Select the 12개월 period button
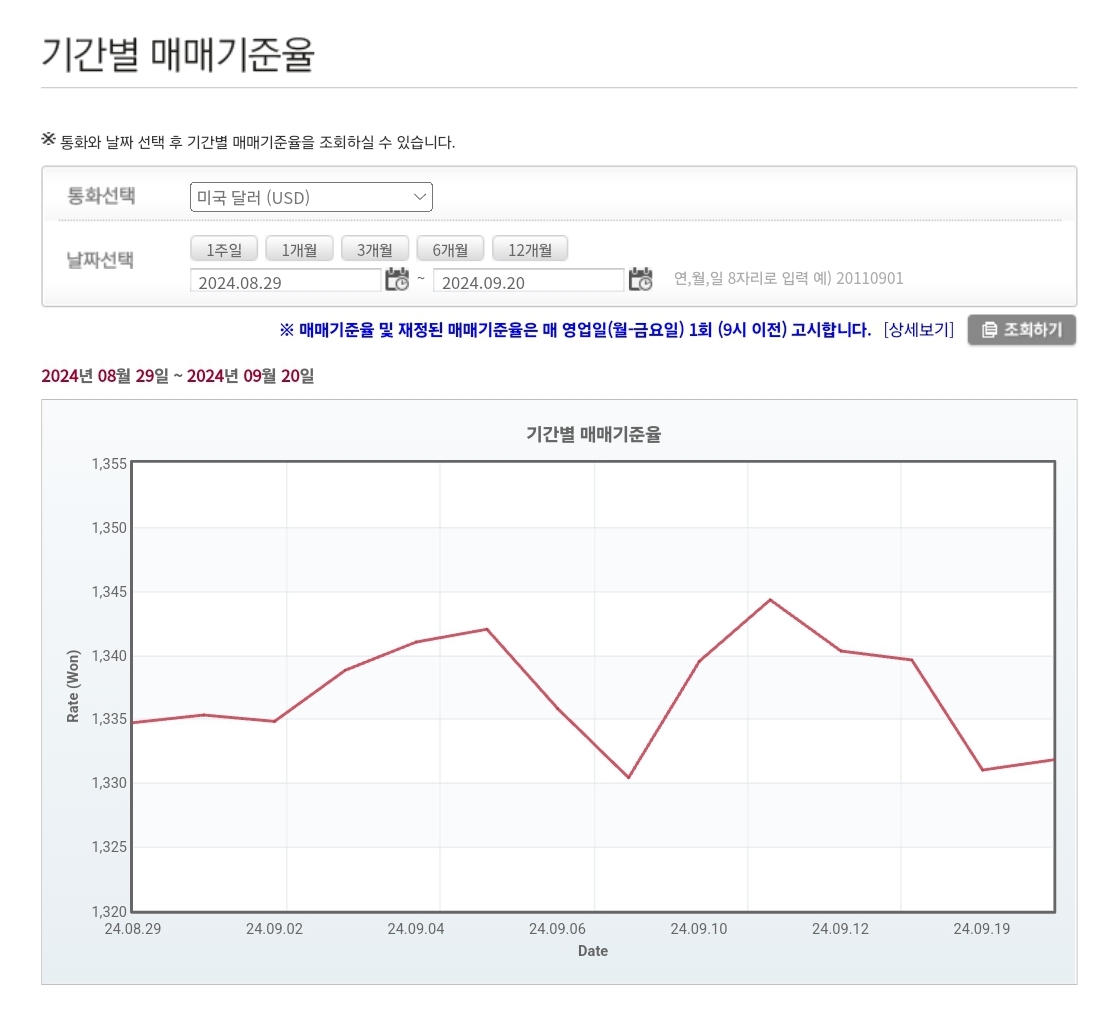This screenshot has width=1106, height=1013. pos(530,249)
